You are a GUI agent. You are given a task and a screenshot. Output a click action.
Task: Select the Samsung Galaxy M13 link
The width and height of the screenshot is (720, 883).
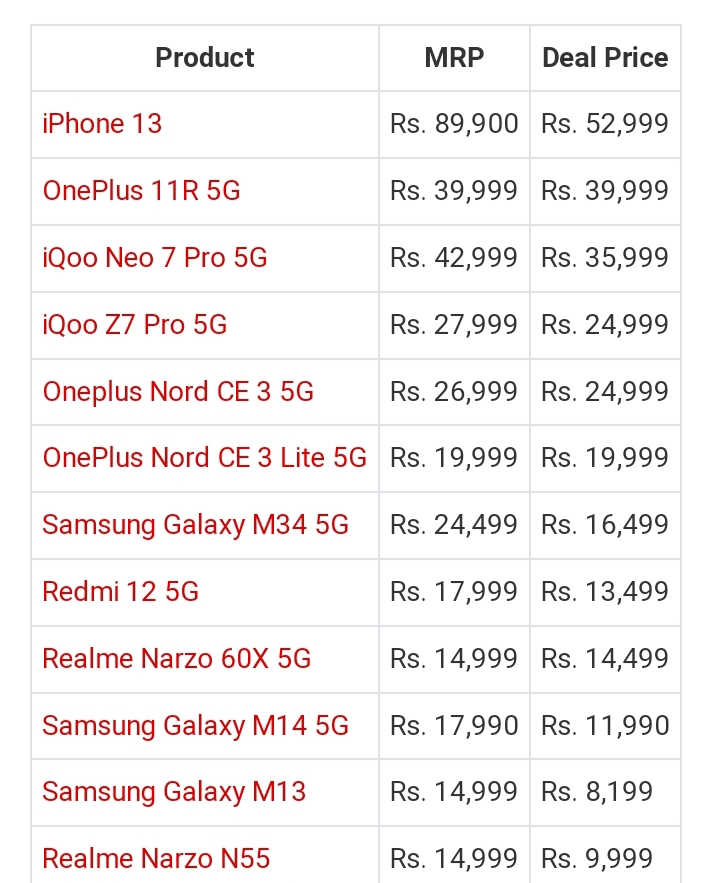coord(174,792)
